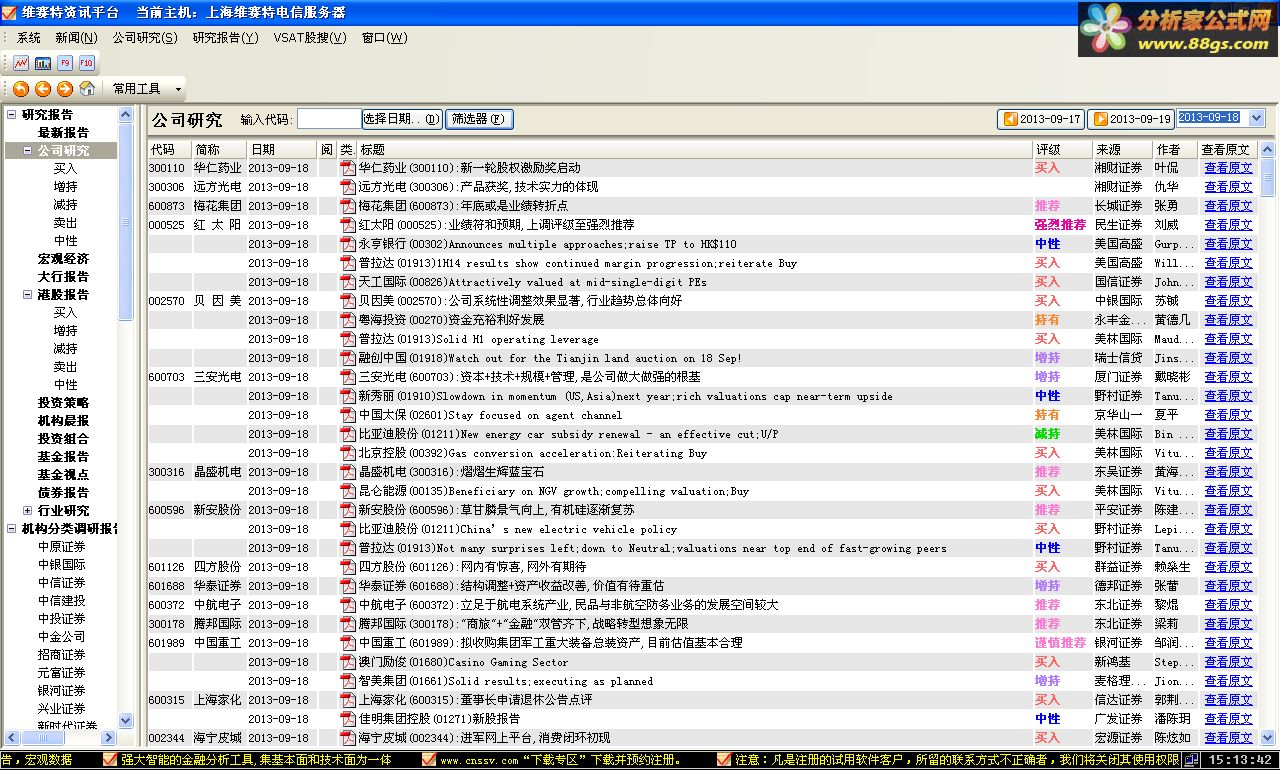Click the orange undo/return arrow icon
The image size is (1280, 770).
[21, 88]
